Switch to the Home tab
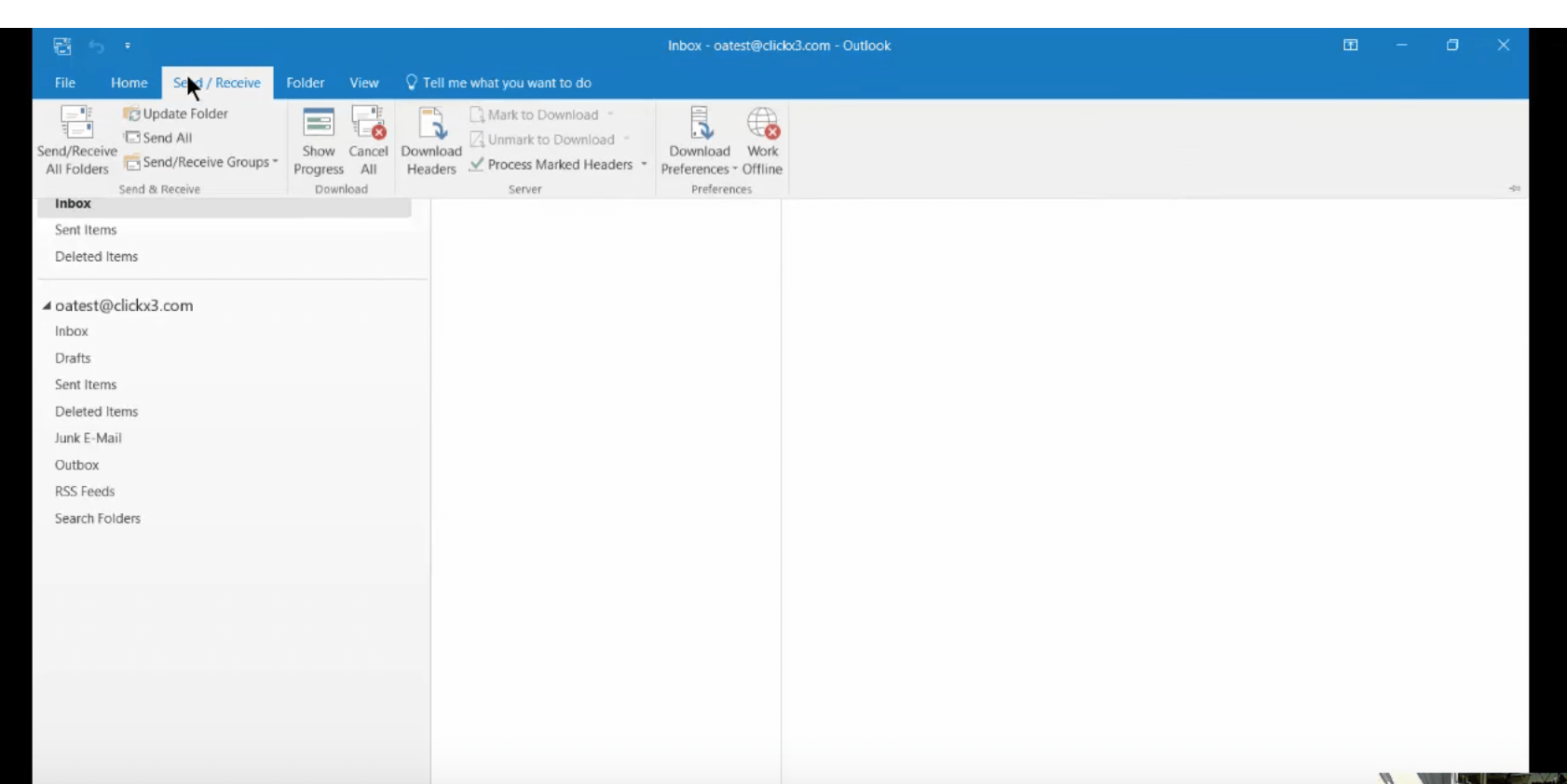Screen dimensions: 1567x784 pos(129,83)
